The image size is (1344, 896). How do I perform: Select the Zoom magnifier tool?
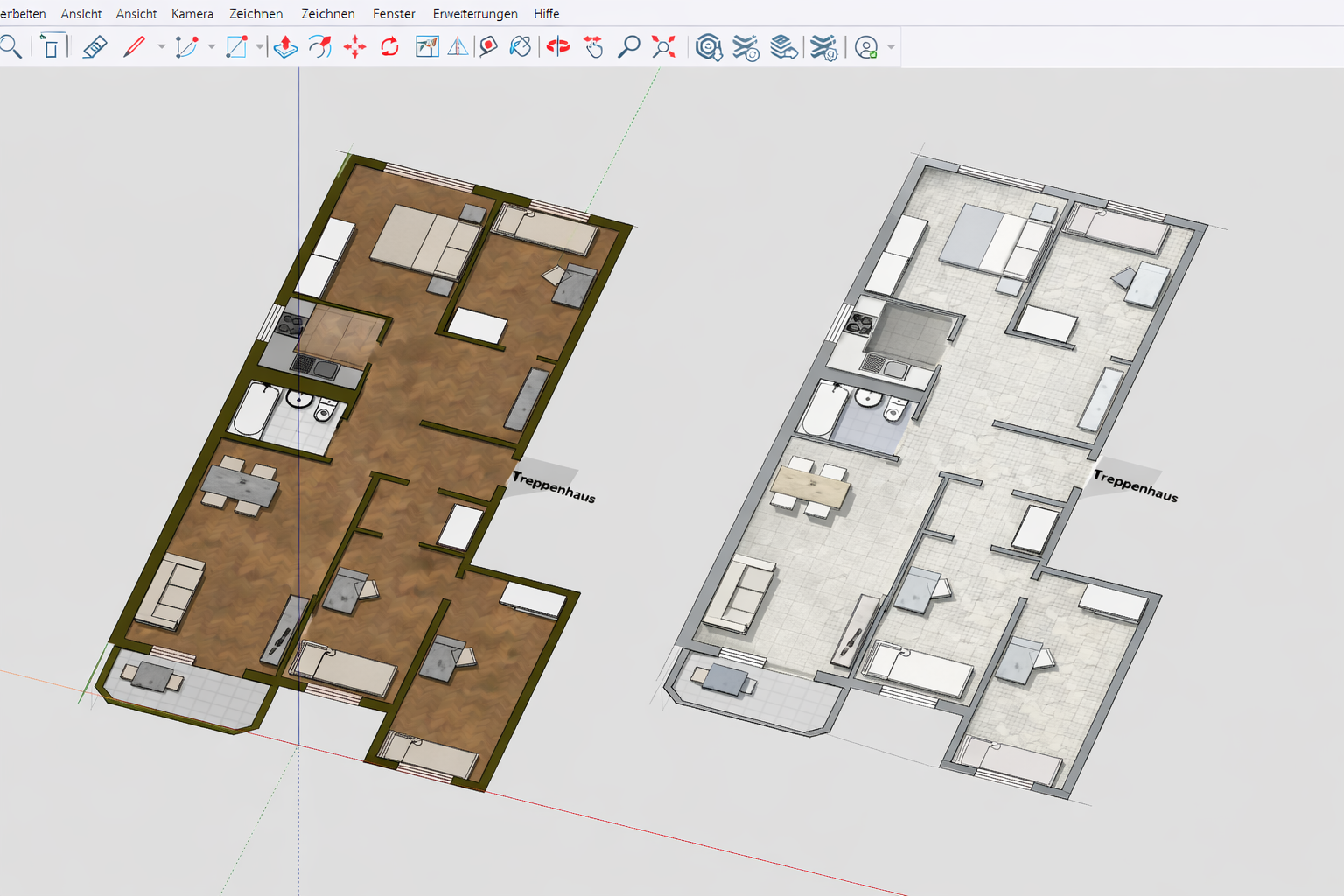tap(628, 46)
